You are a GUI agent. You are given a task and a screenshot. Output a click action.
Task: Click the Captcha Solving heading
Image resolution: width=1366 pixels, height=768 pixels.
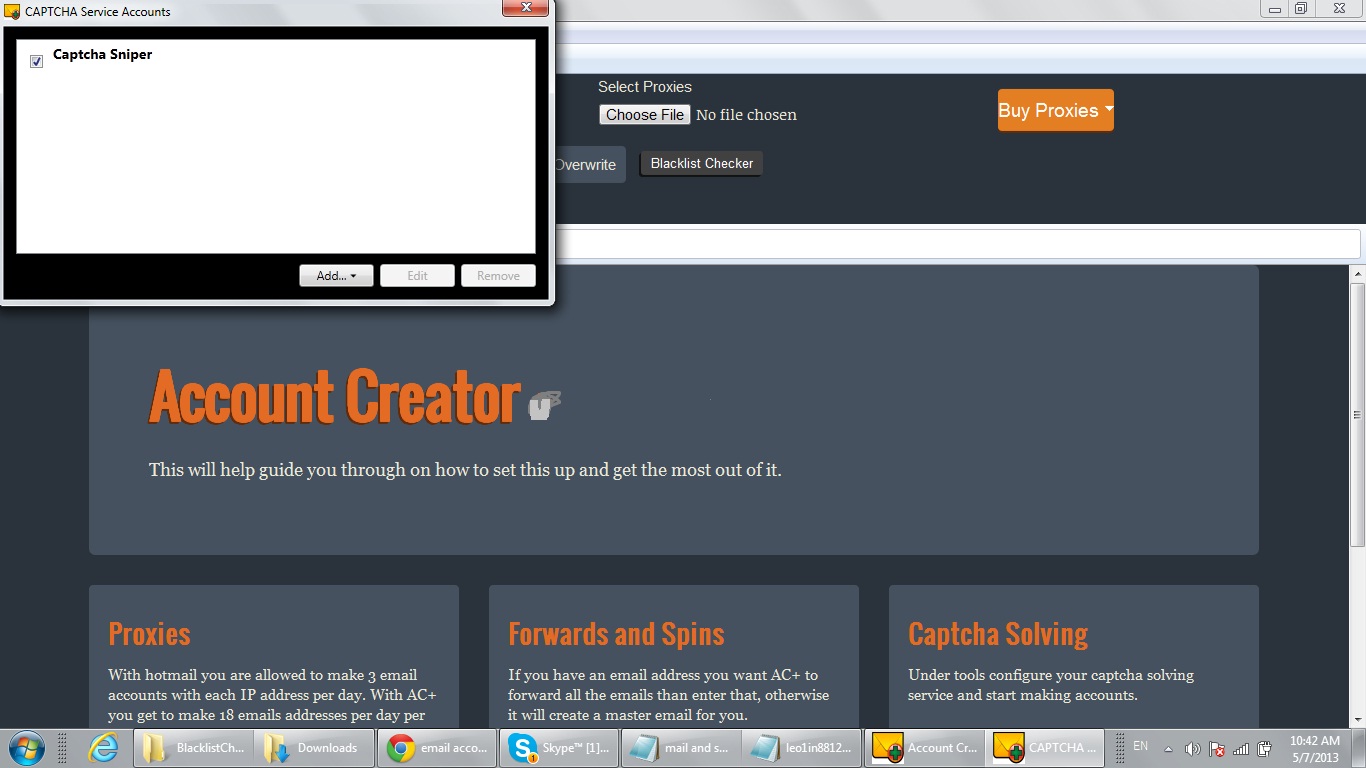point(998,634)
